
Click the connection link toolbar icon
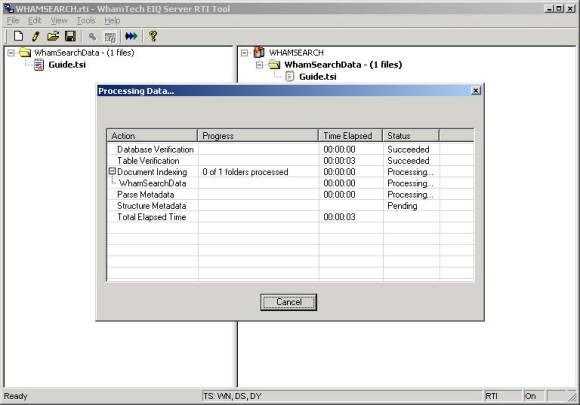[92, 36]
